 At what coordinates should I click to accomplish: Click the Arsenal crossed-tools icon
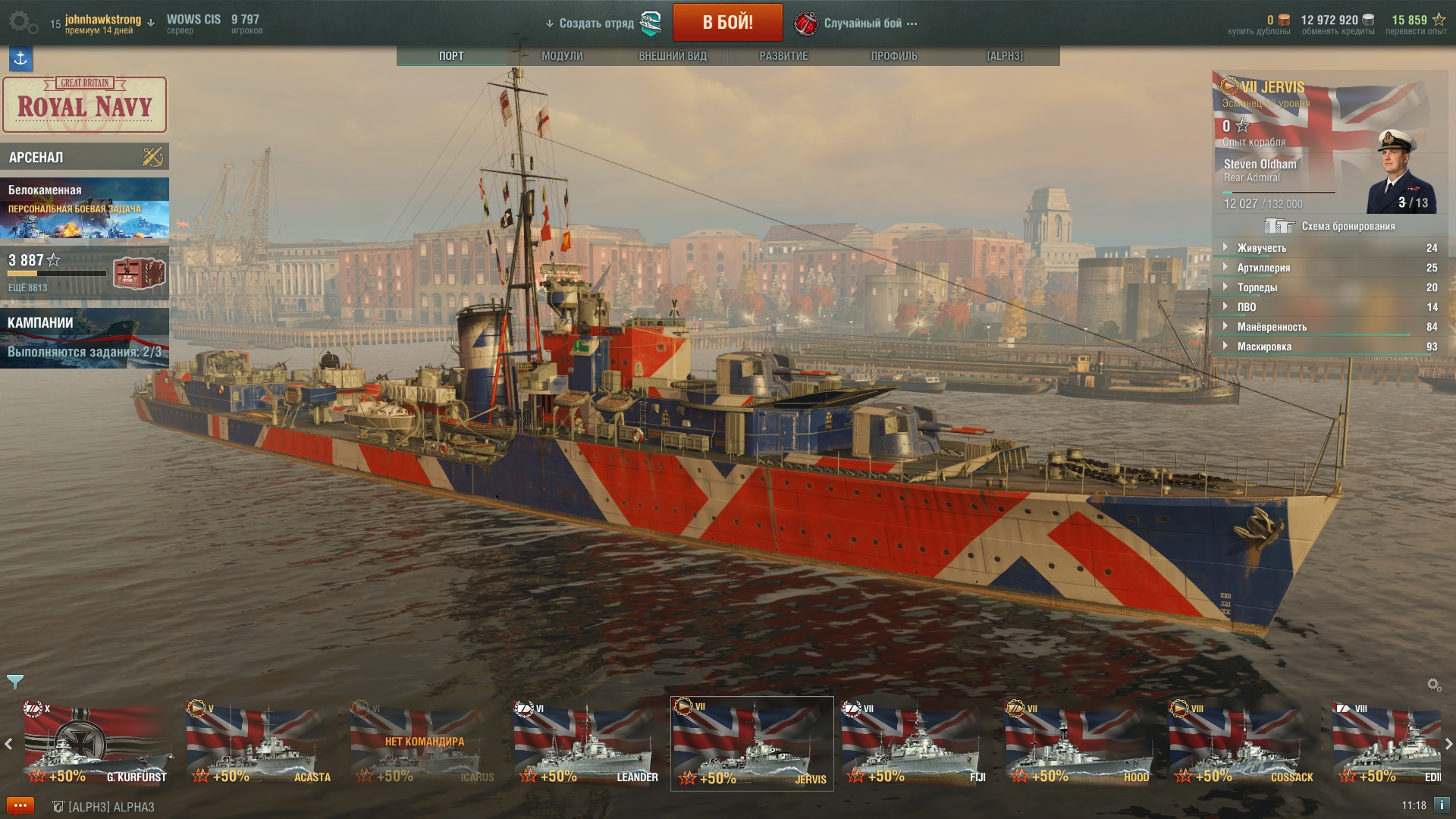pos(152,157)
